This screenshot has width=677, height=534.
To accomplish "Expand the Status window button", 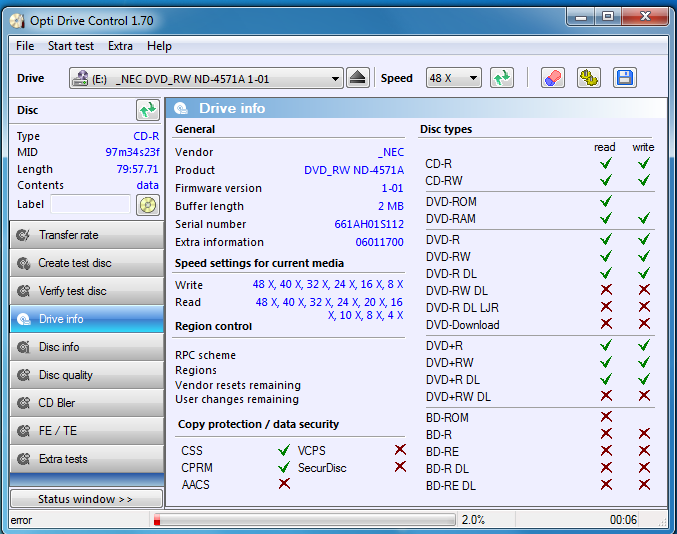I will click(x=86, y=499).
